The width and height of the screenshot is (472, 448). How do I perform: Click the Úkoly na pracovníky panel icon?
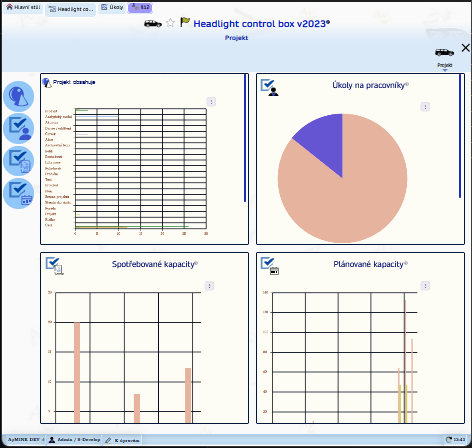pyautogui.click(x=269, y=87)
